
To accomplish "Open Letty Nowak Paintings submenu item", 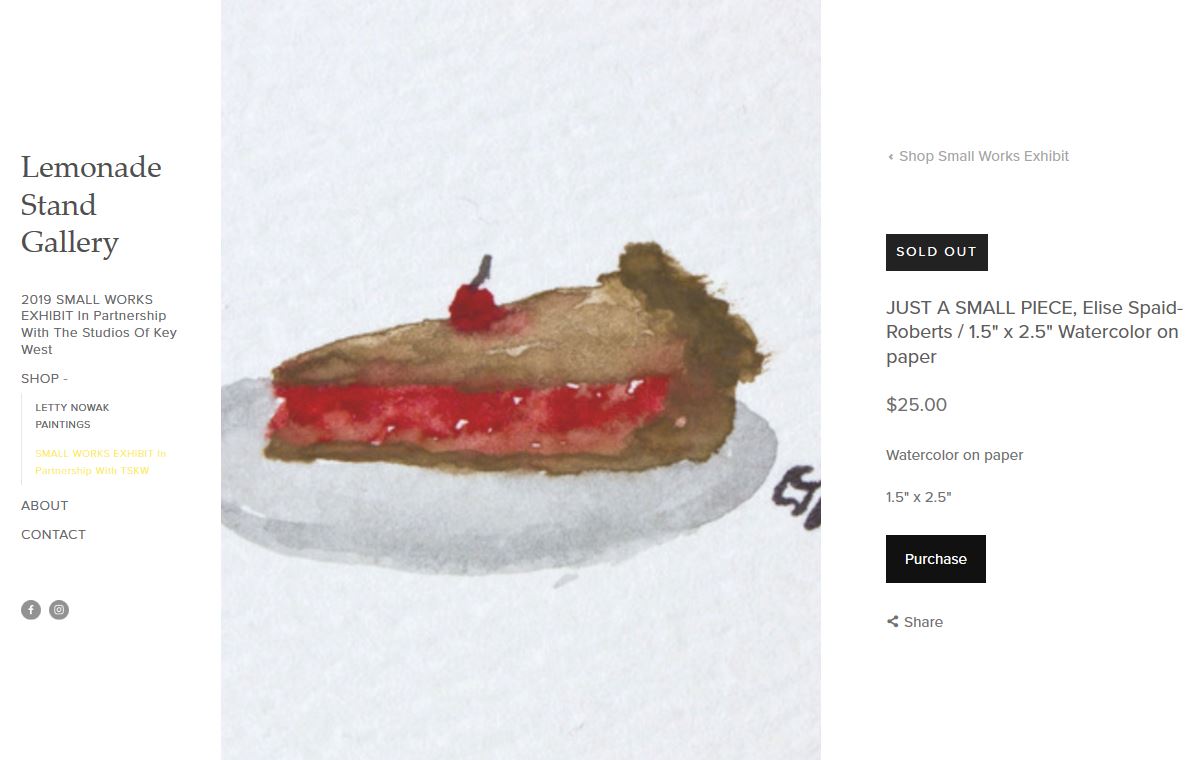I will coord(72,416).
